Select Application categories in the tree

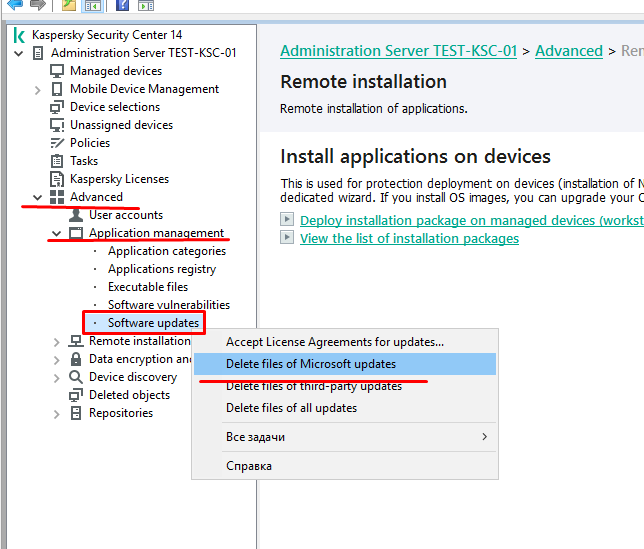[x=167, y=251]
